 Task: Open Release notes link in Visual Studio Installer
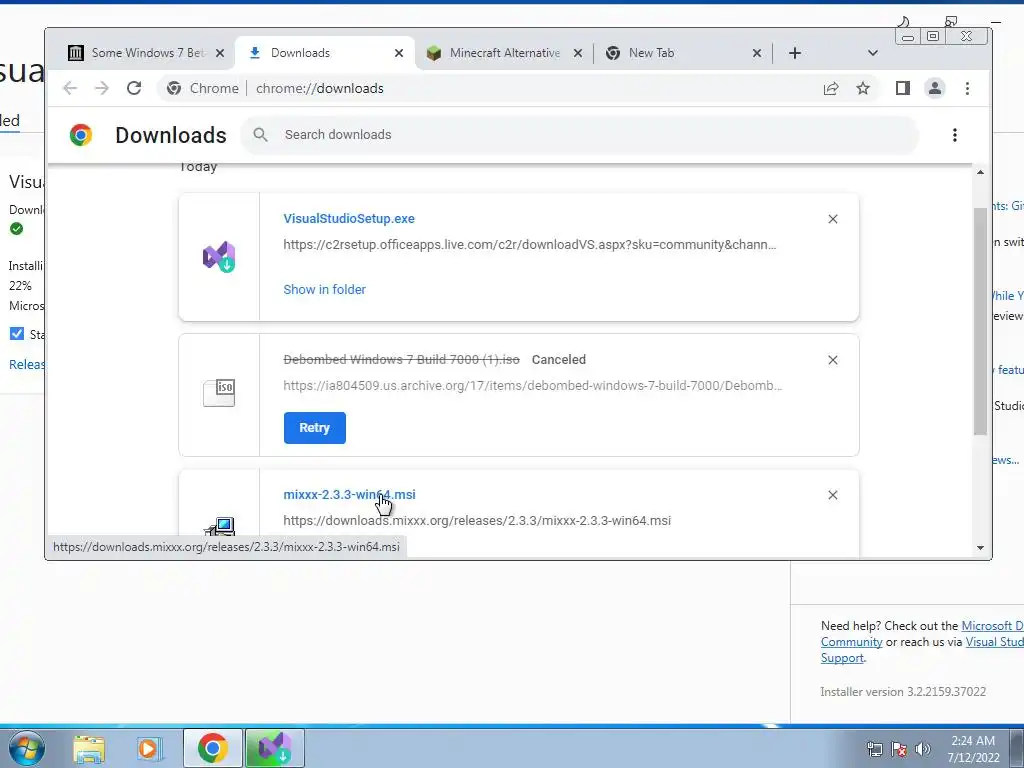[x=27, y=364]
